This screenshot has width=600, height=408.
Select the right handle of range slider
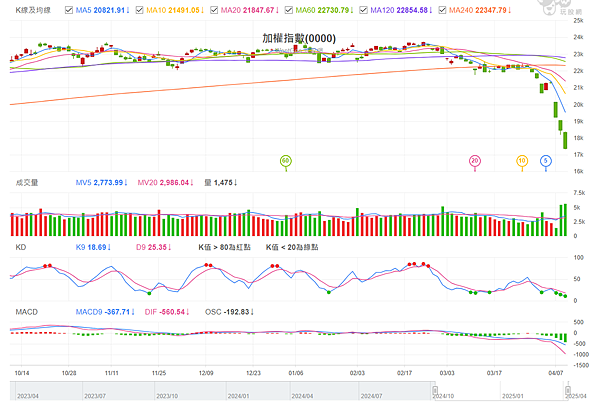coord(568,390)
